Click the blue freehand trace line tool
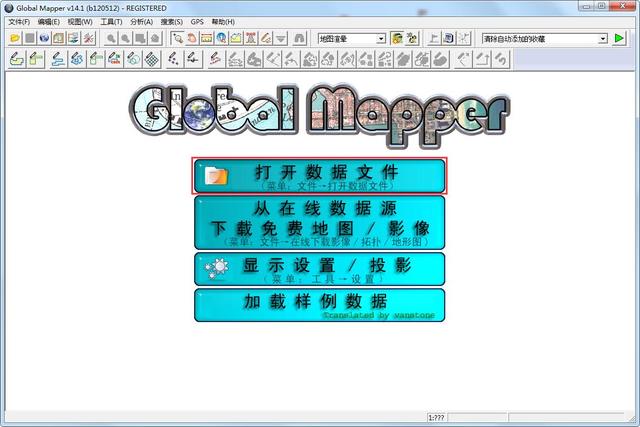640x427 pixels. click(x=77, y=59)
